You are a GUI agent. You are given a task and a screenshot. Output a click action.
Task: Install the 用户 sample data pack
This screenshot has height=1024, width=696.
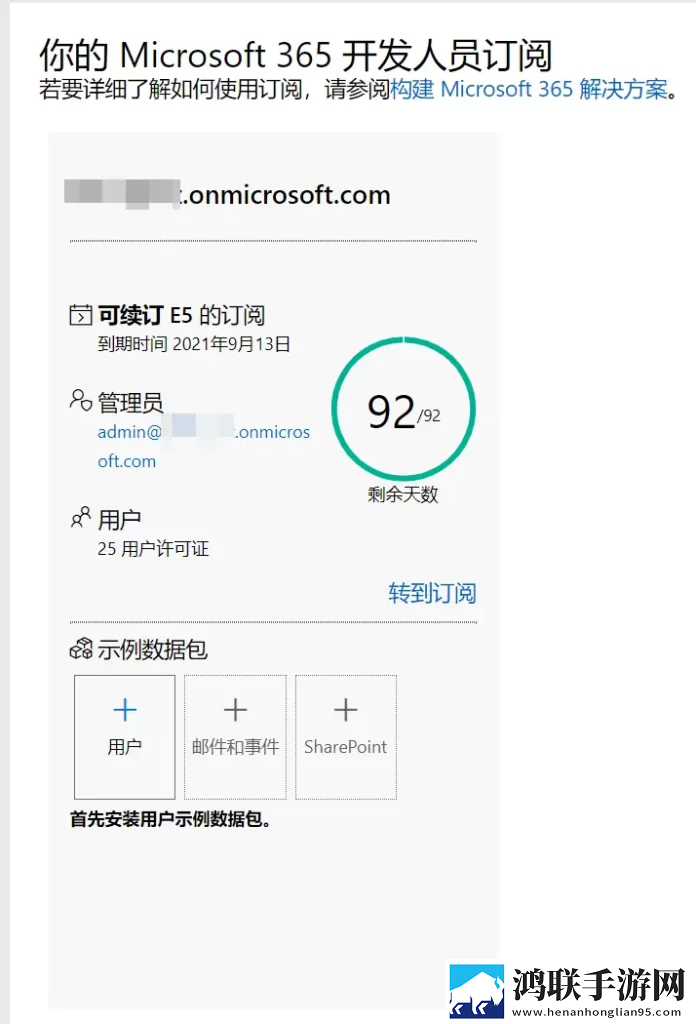click(x=125, y=737)
